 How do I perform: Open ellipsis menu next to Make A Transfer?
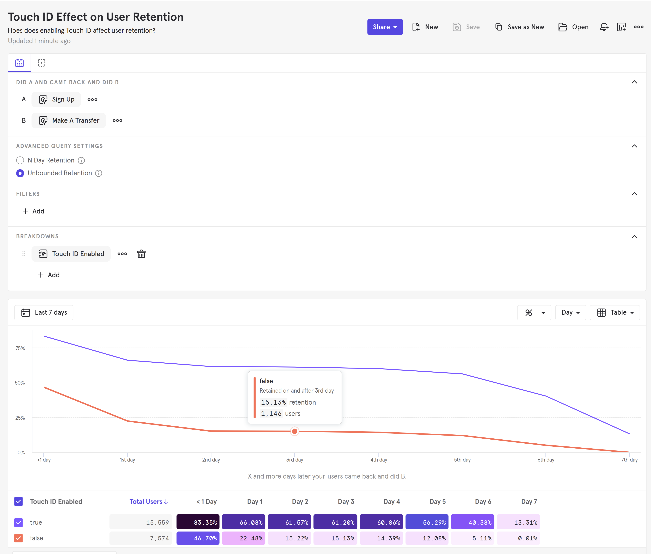coord(117,120)
